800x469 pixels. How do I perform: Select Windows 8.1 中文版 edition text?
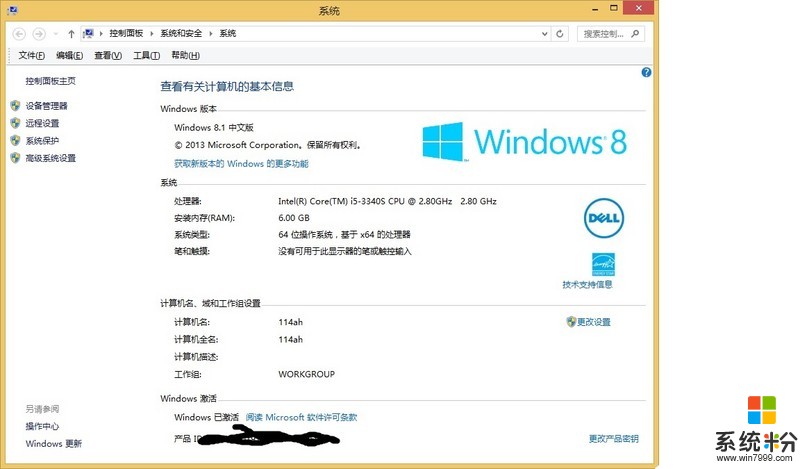(x=214, y=128)
